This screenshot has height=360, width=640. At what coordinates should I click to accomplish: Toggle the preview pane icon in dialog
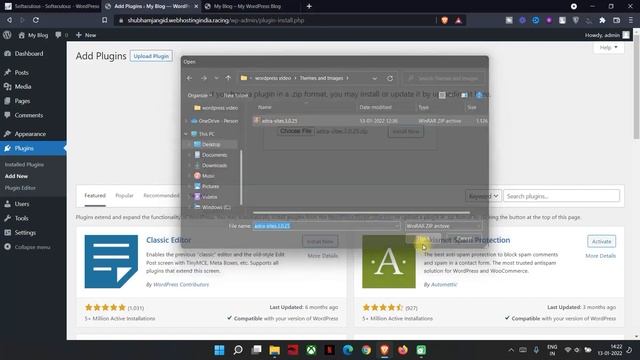pyautogui.click(x=464, y=95)
